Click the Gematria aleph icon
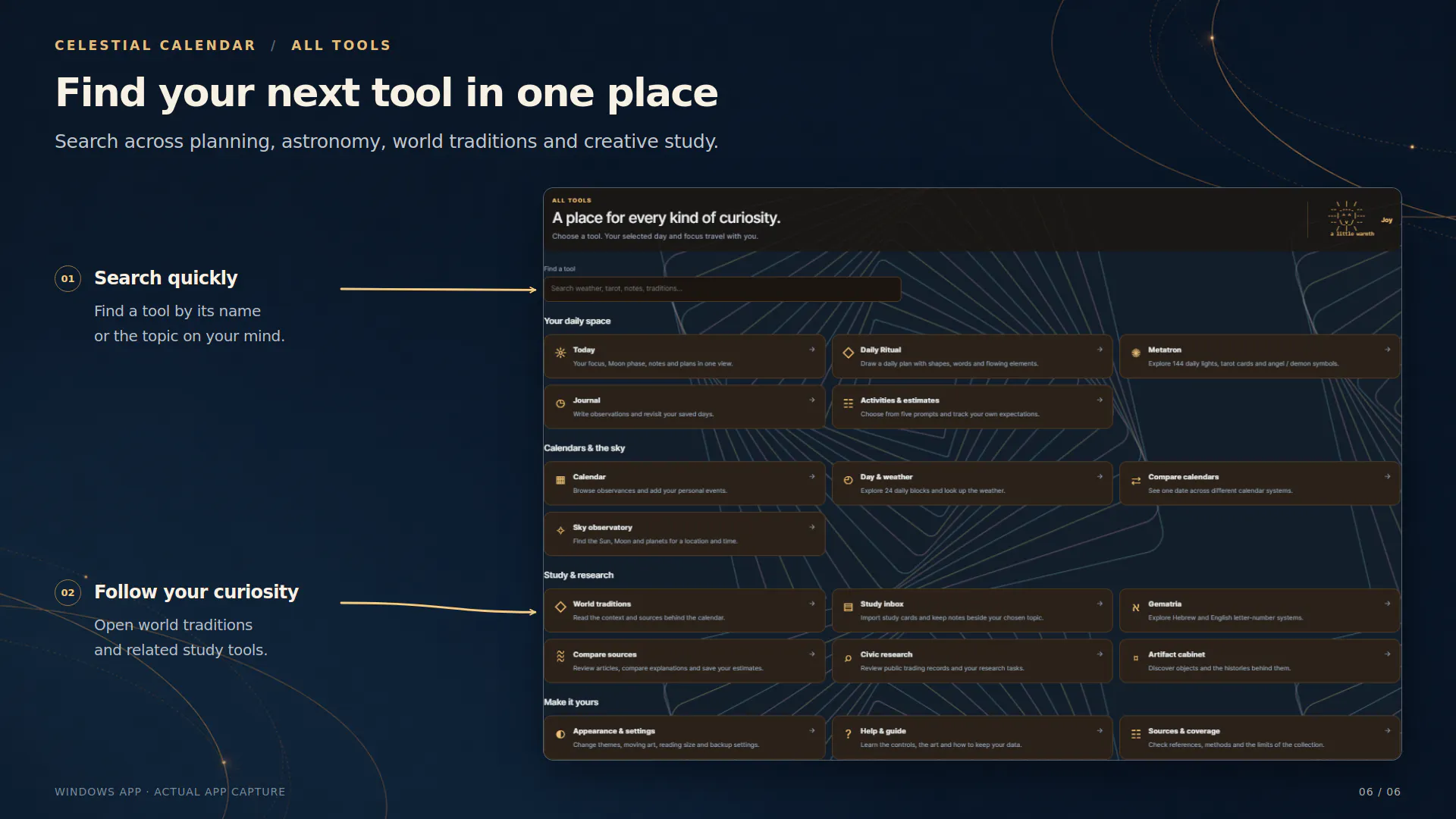 point(1136,607)
